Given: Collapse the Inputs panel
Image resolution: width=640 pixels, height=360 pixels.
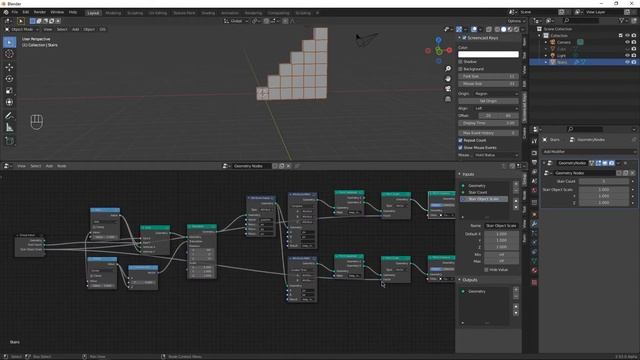Looking at the screenshot, I should tap(460, 174).
